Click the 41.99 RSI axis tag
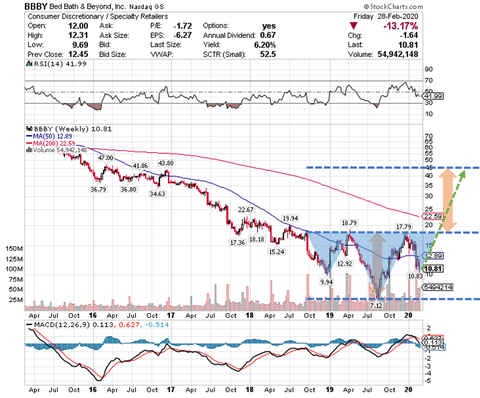 click(x=433, y=96)
